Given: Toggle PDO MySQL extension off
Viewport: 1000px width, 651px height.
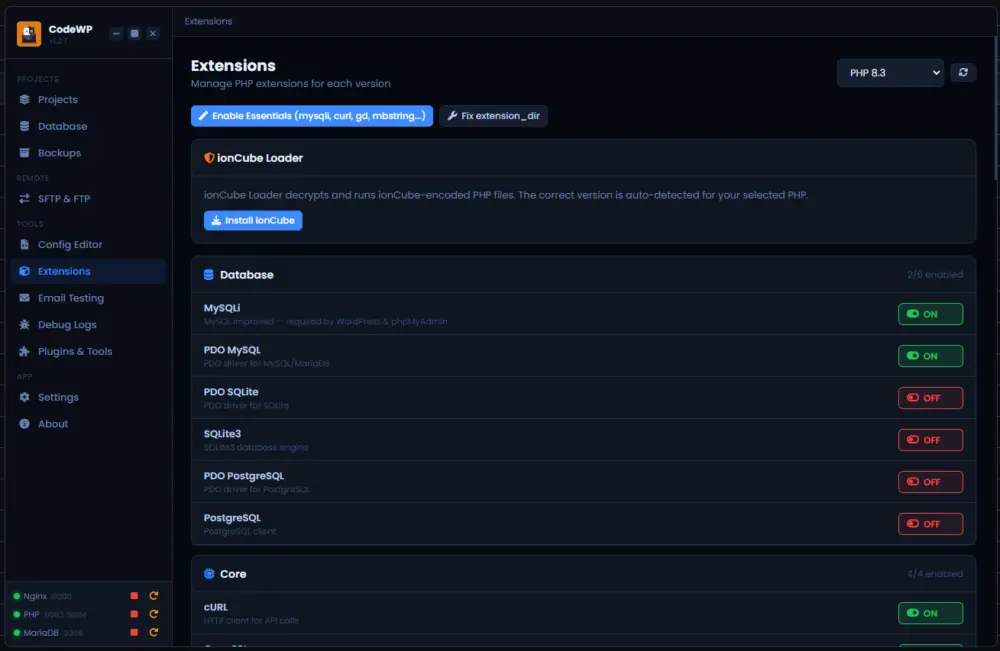Looking at the screenshot, I should point(930,356).
